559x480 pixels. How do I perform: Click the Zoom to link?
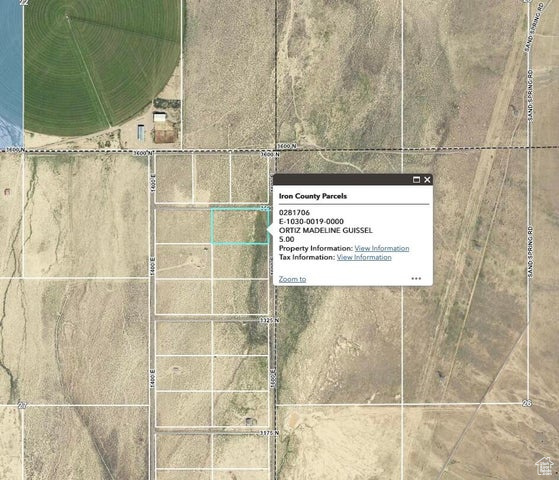point(292,279)
